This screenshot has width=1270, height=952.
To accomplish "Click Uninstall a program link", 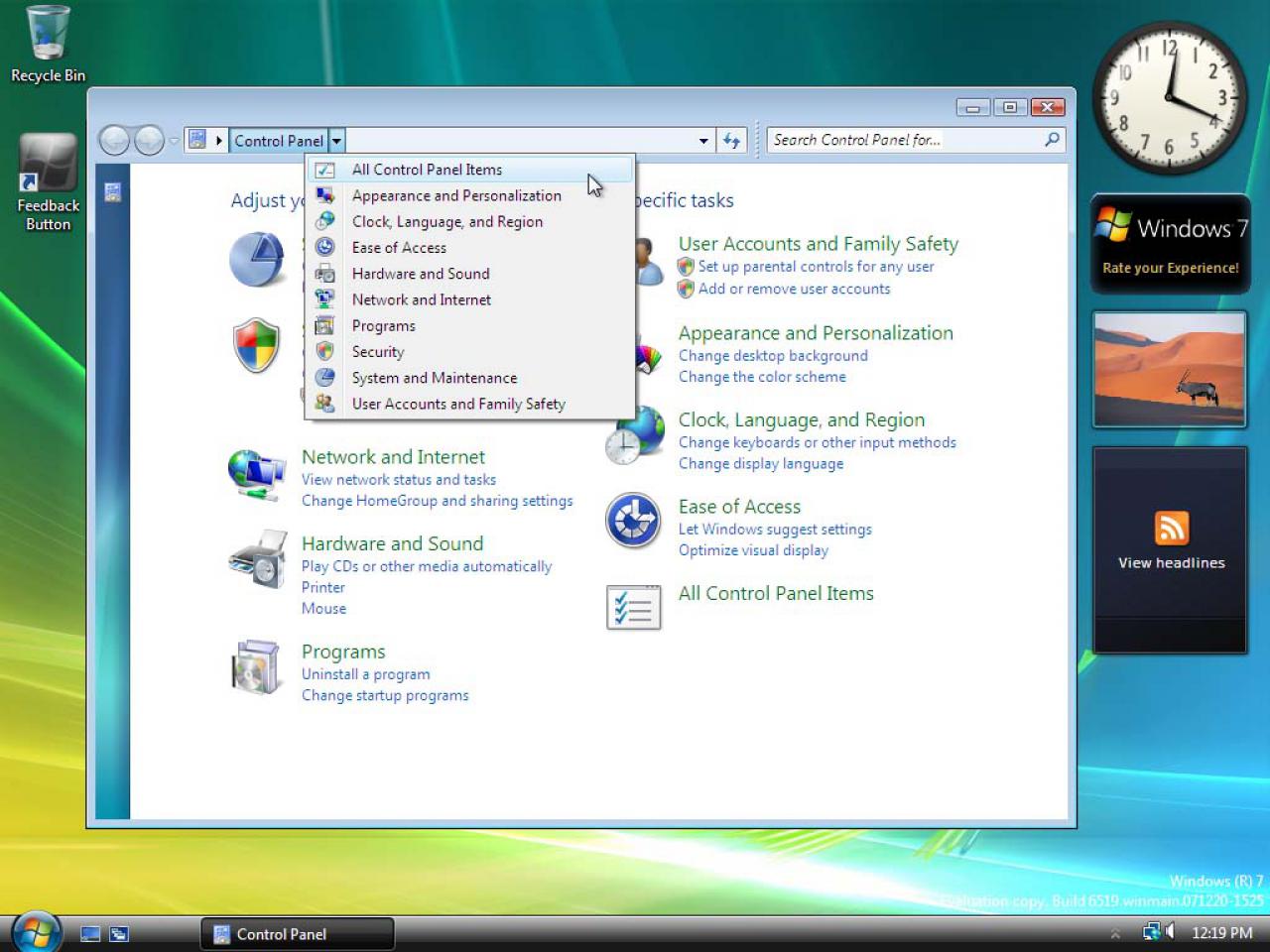I will click(366, 674).
